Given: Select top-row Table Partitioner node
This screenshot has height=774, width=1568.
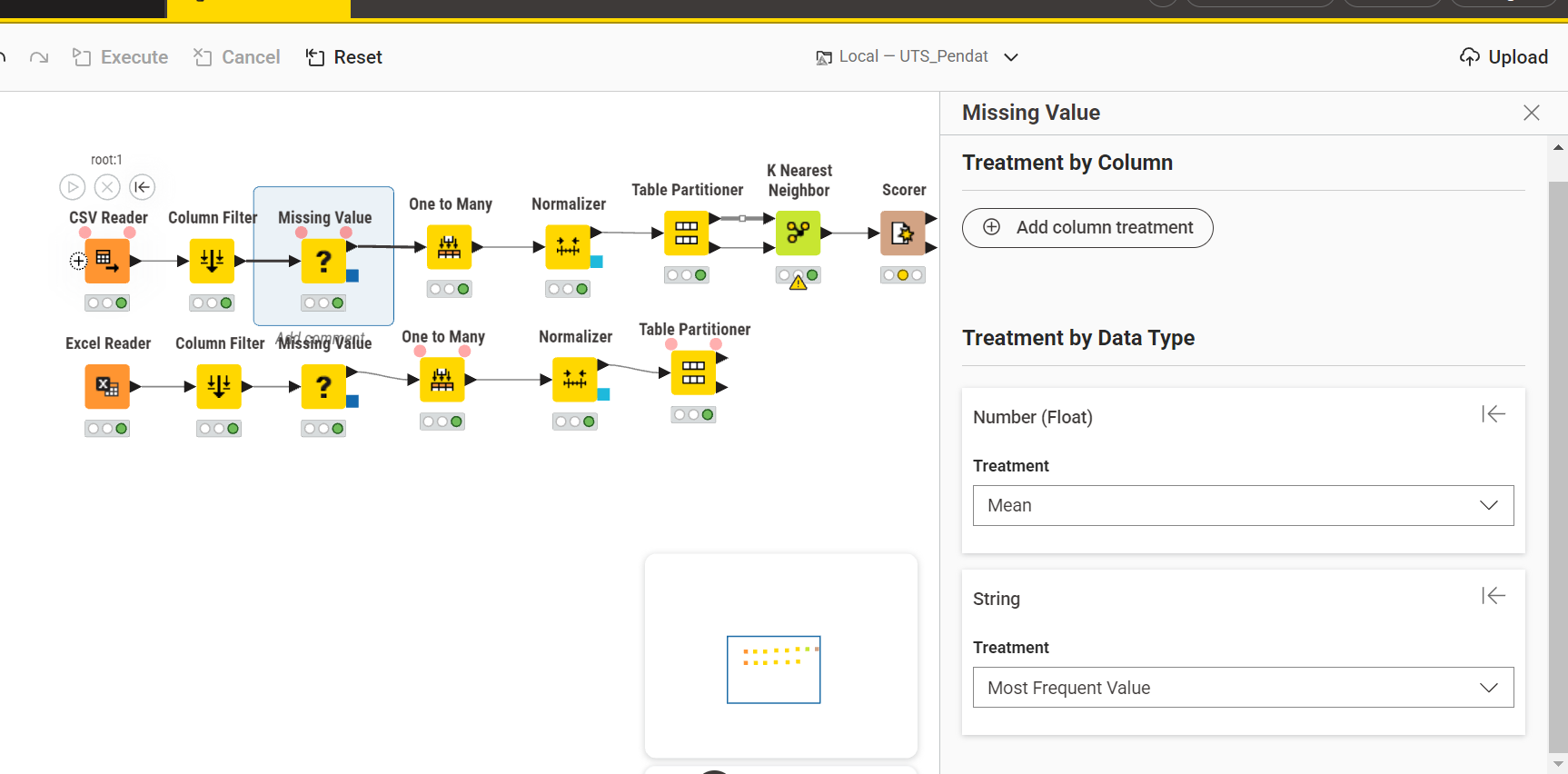Looking at the screenshot, I should (687, 233).
